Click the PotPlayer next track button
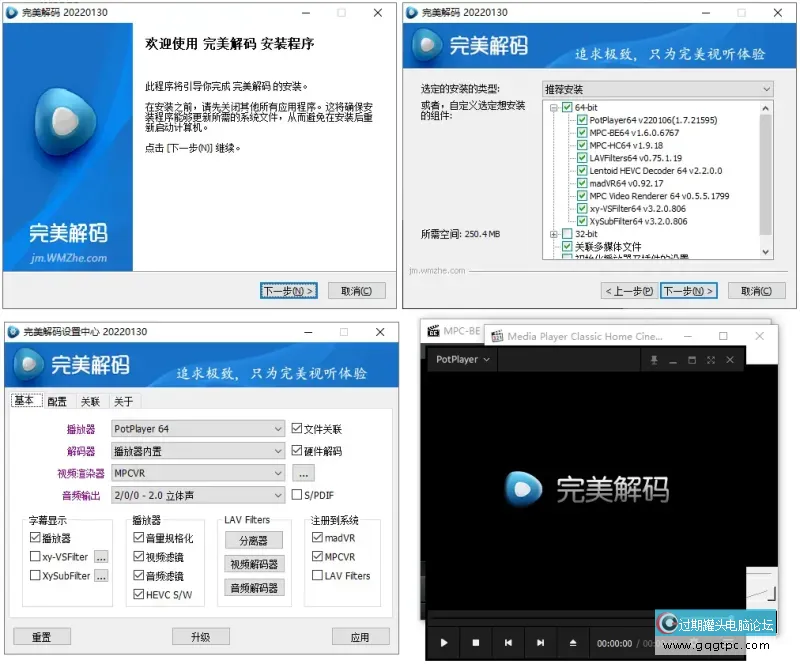Image resolution: width=800 pixels, height=664 pixels. tap(540, 643)
